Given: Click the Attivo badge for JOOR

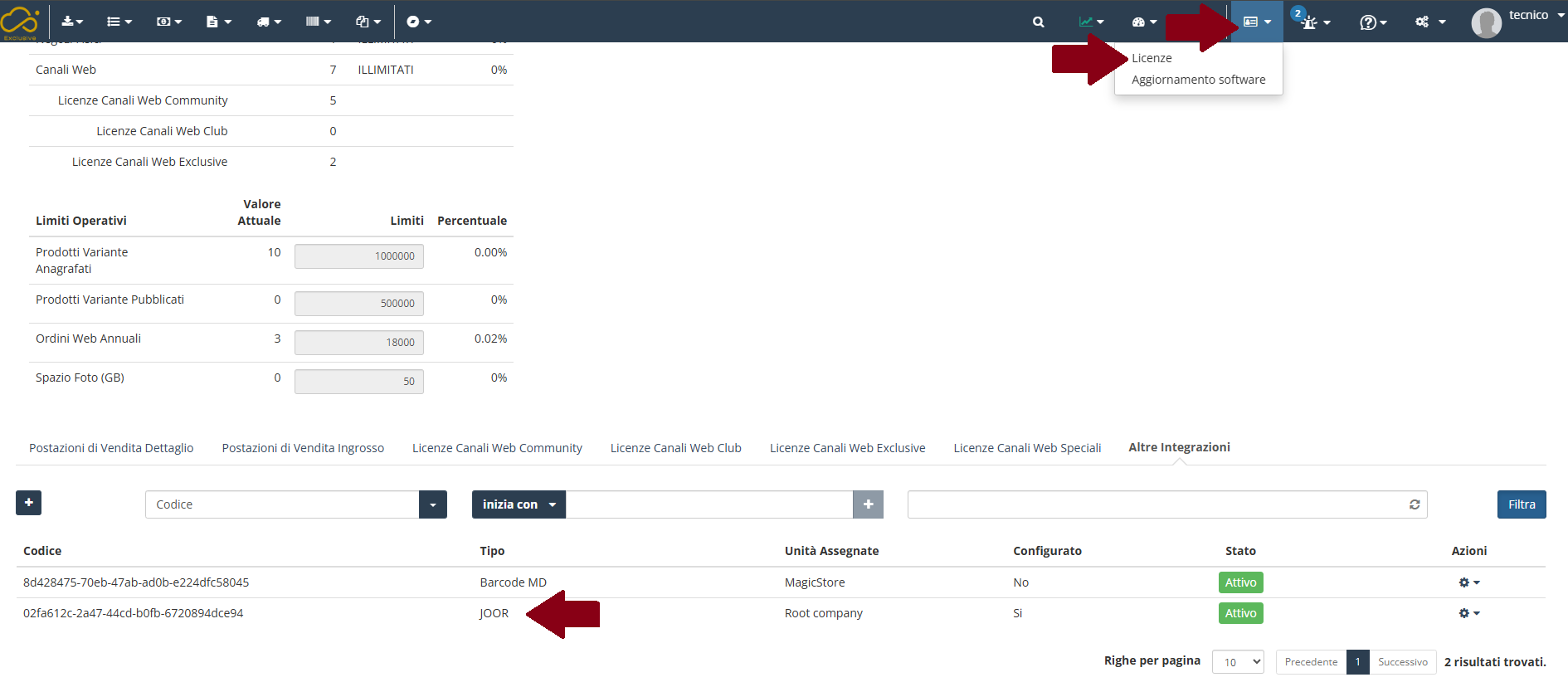Looking at the screenshot, I should pyautogui.click(x=1240, y=613).
